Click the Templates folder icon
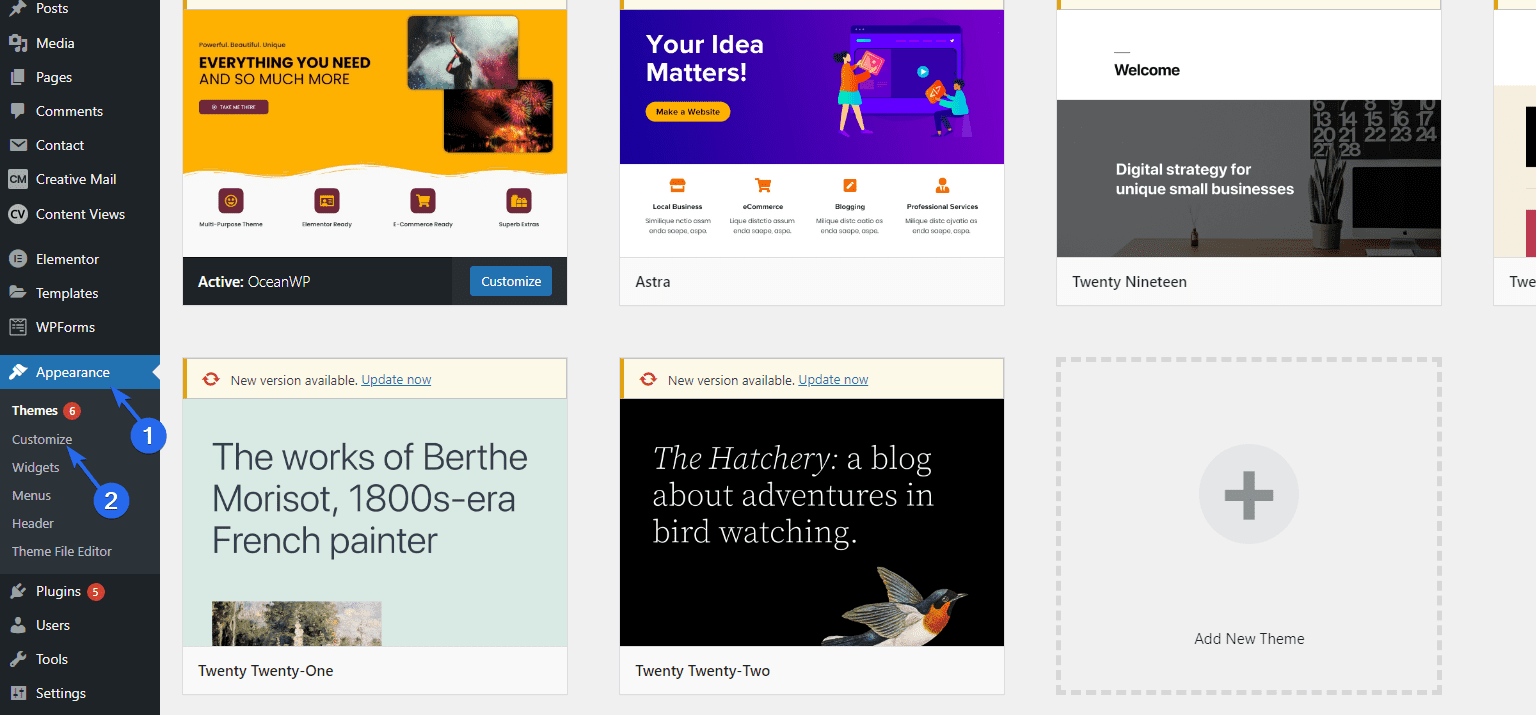The width and height of the screenshot is (1536, 715). (18, 293)
